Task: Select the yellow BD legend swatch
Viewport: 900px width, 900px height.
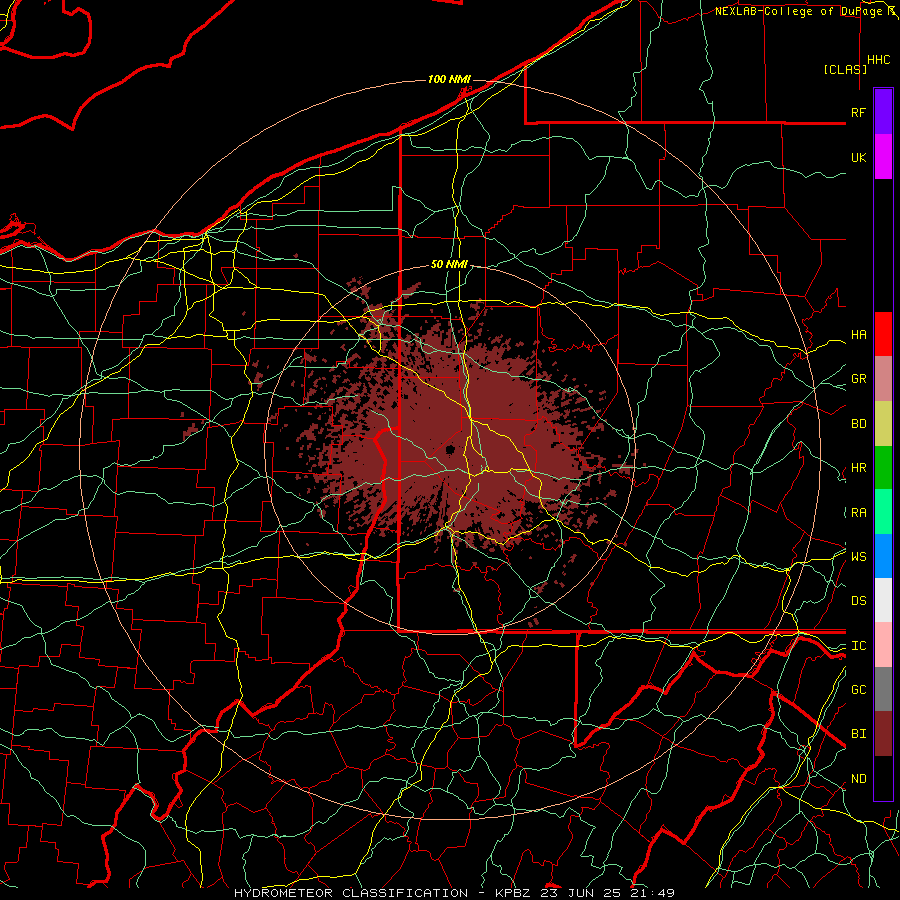Action: tap(883, 423)
